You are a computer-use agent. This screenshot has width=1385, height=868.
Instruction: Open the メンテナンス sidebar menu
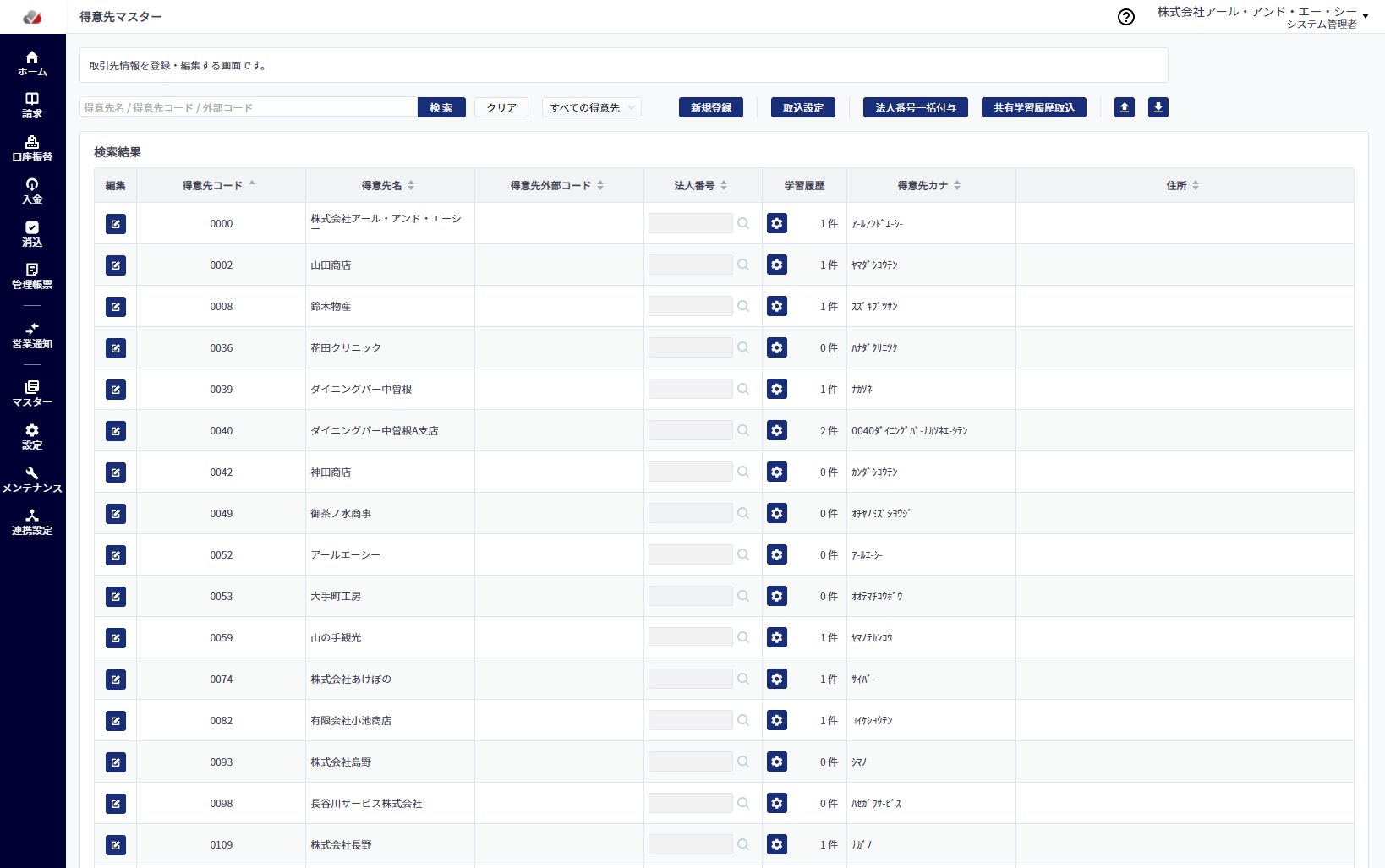(x=32, y=480)
